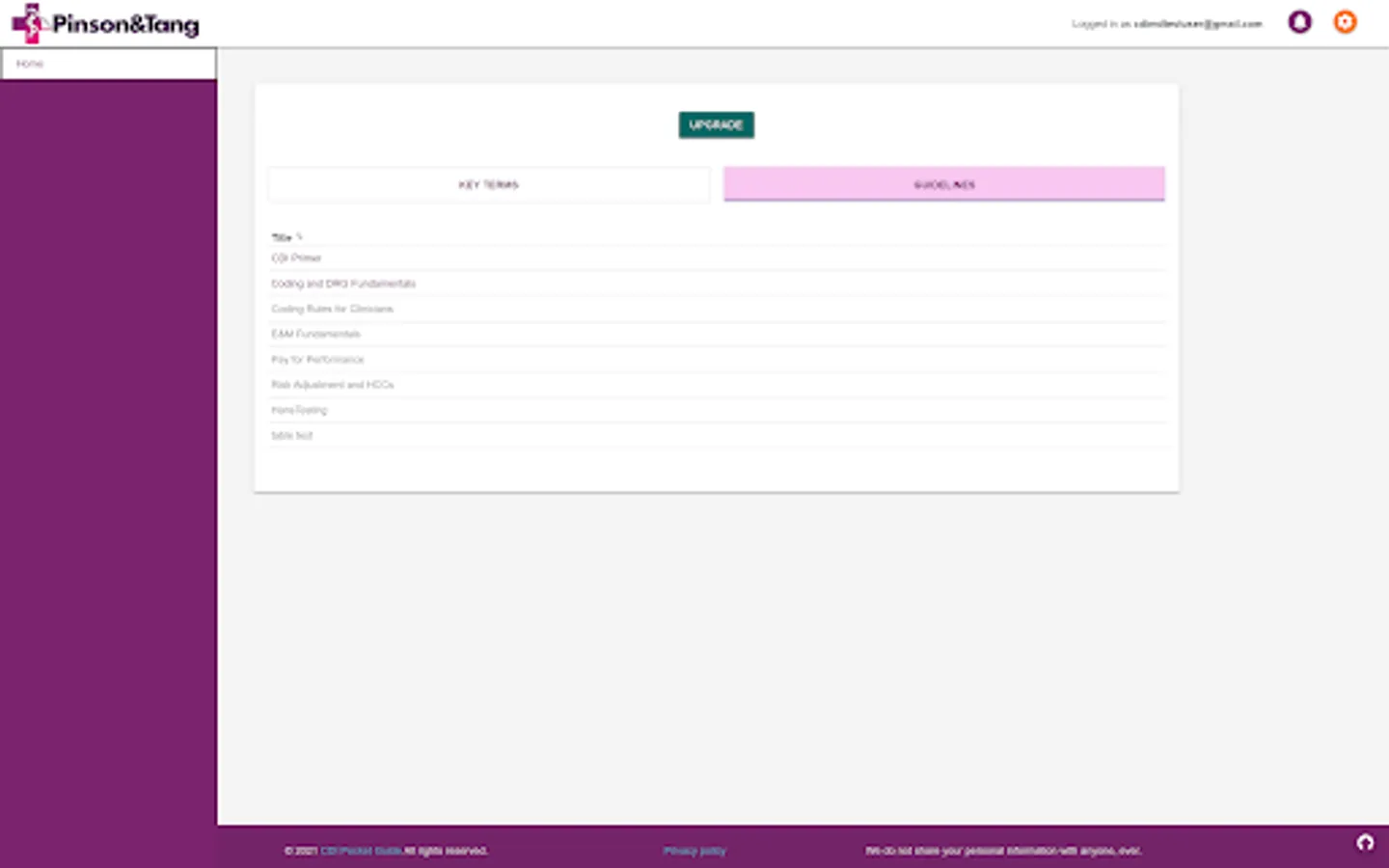Open the notifications bell icon
Viewport: 1389px width, 868px height.
(1299, 22)
